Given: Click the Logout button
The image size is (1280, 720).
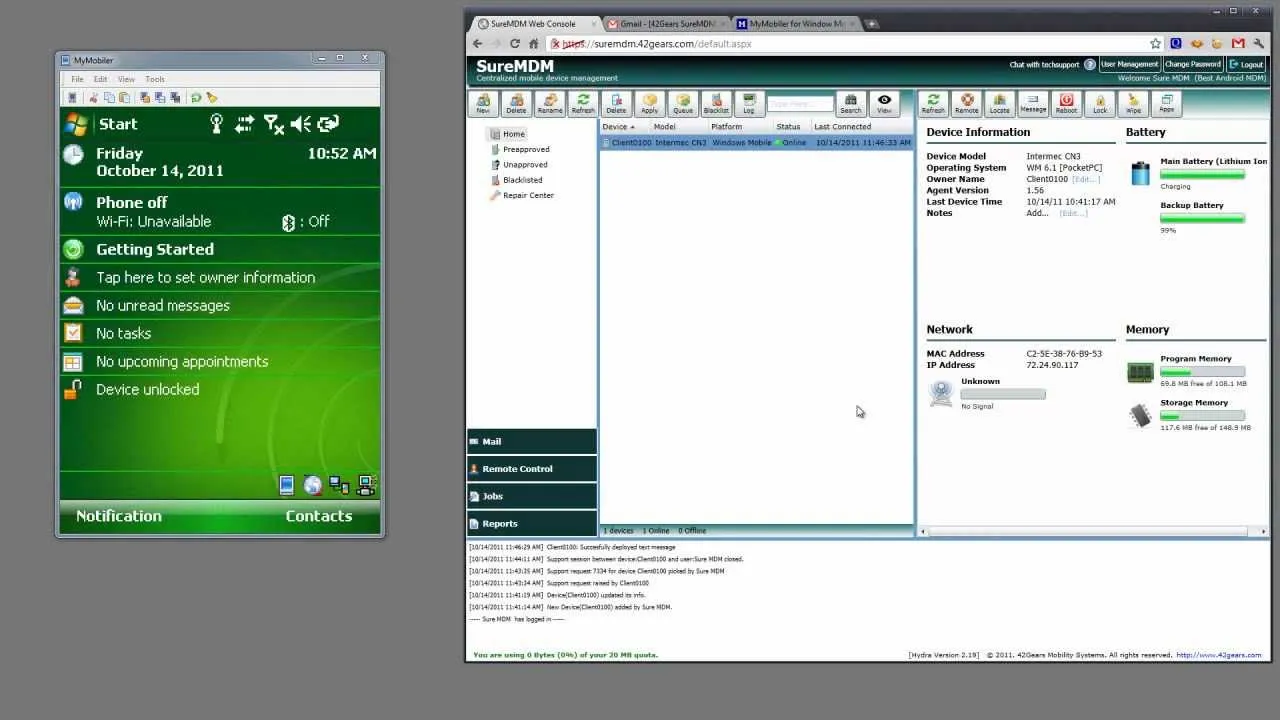Looking at the screenshot, I should tap(1247, 64).
